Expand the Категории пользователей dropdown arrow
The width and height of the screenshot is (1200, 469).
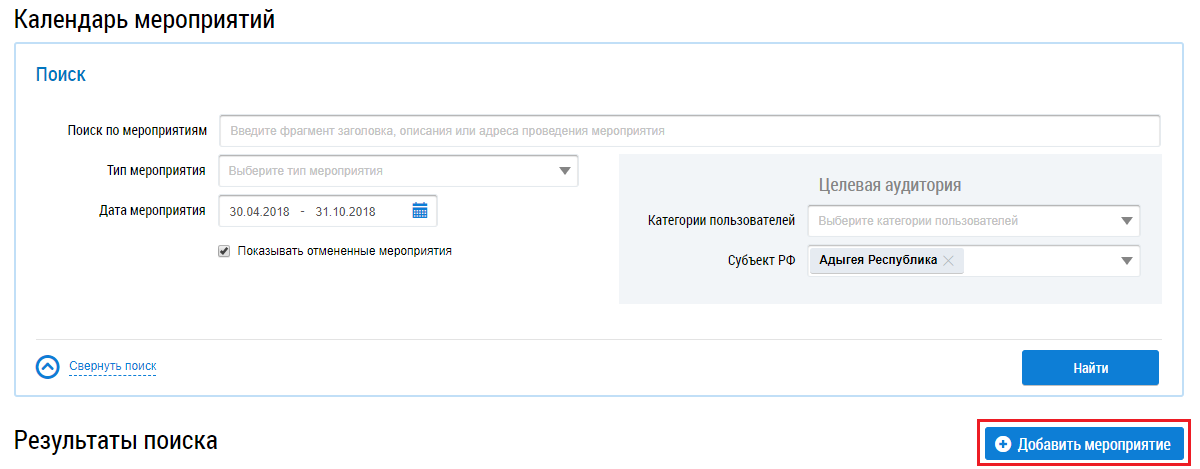click(x=1127, y=221)
